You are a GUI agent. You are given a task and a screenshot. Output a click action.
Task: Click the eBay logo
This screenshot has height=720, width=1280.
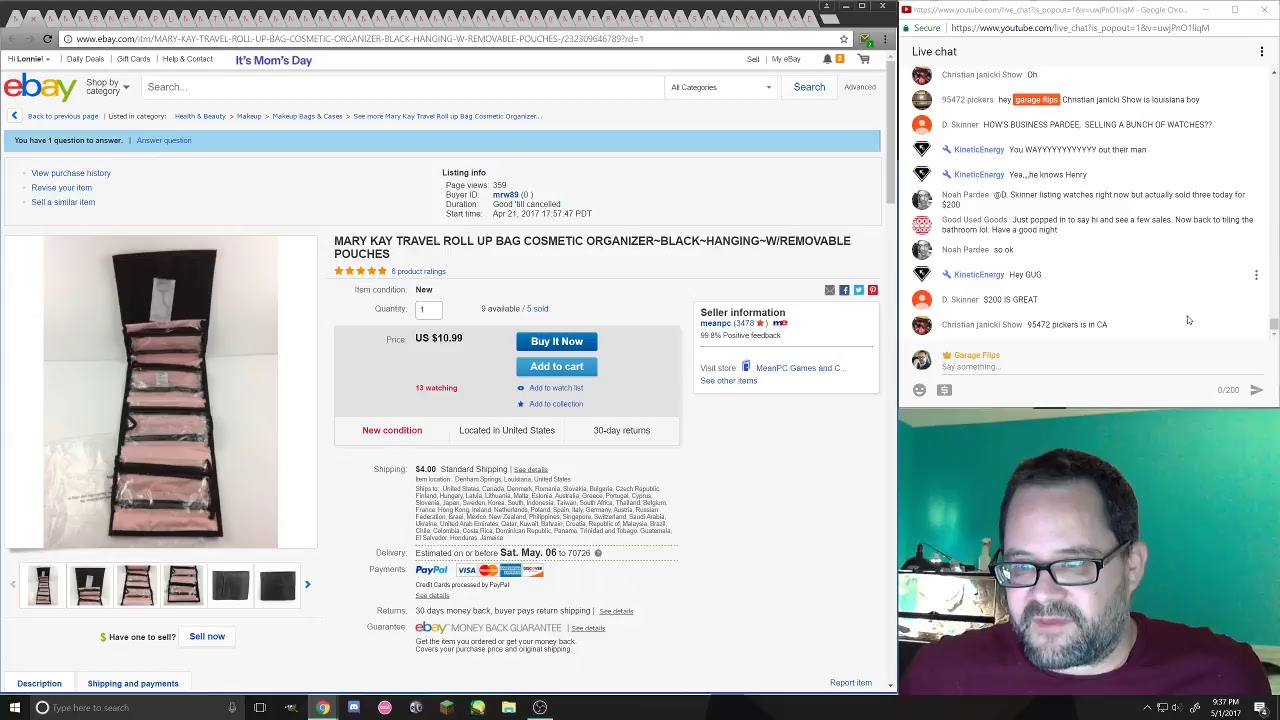point(40,87)
